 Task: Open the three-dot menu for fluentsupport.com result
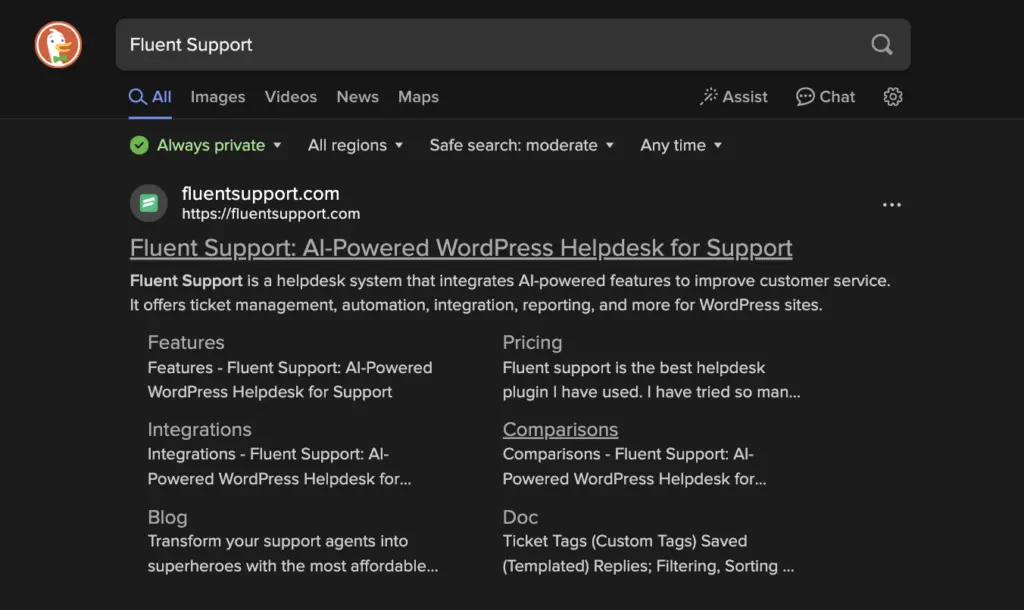(891, 204)
